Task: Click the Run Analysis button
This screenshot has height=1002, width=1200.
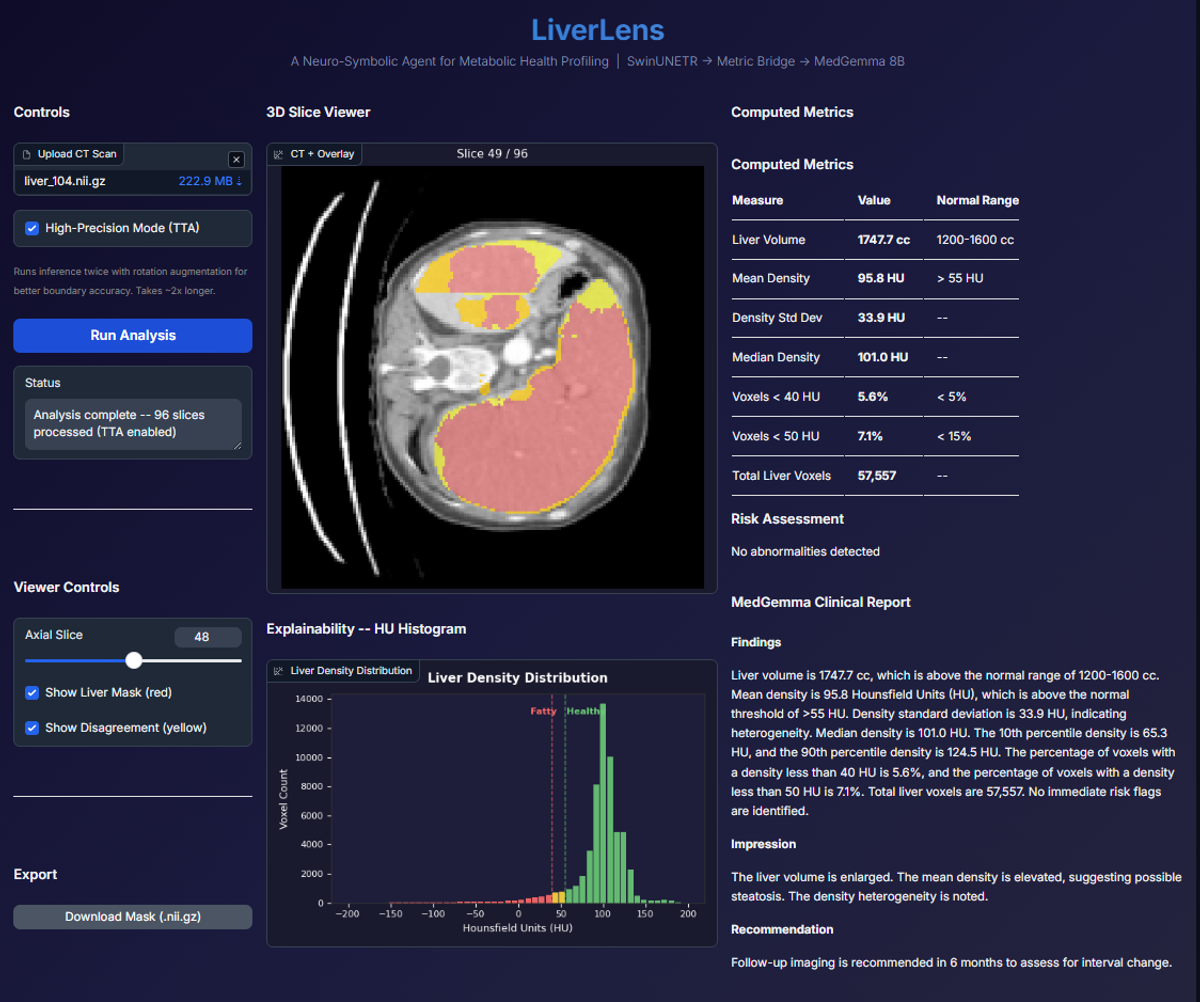Action: point(133,336)
